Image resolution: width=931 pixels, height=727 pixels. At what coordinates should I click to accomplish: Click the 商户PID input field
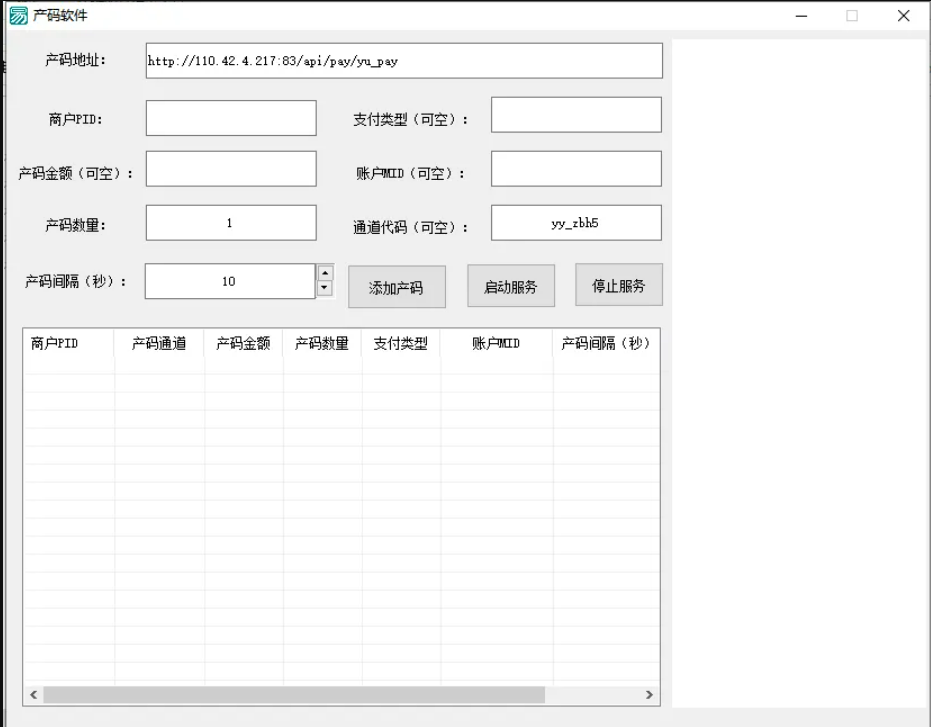231,117
